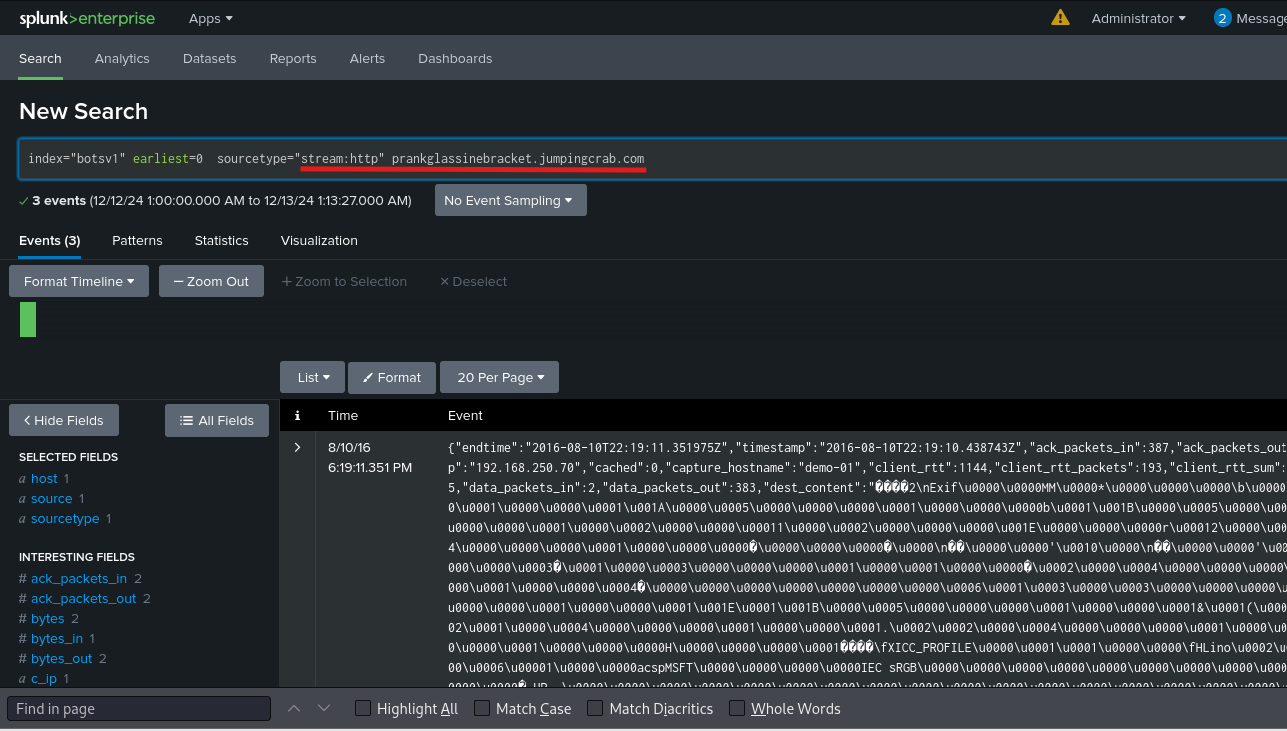Screen dimensions: 1287x731
Task: Click the Deselect button
Action: click(x=473, y=281)
